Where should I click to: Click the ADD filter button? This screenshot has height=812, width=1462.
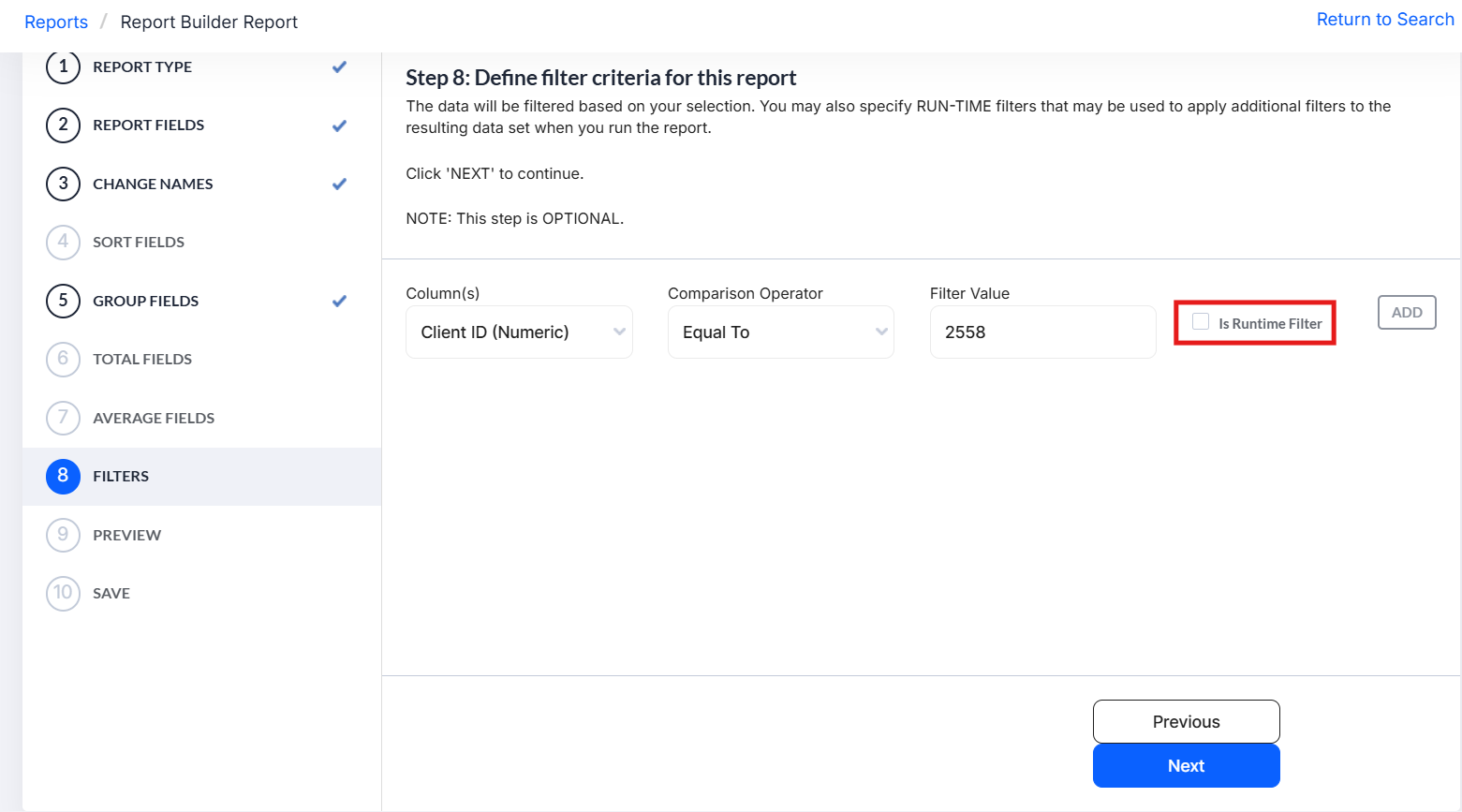(1407, 312)
